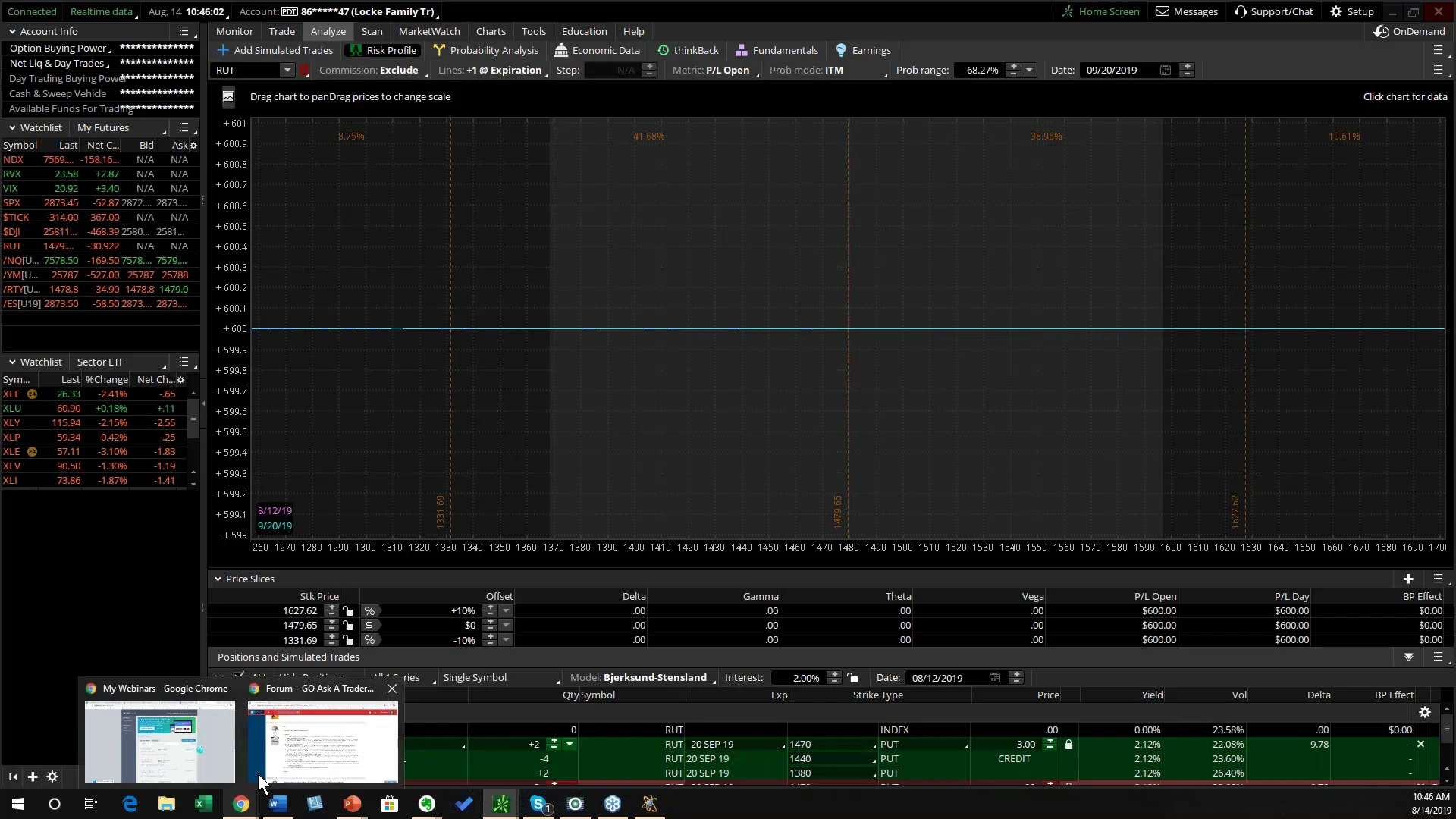Screen dimensions: 1456x819
Task: Launch OnDemand mode
Action: 1410,31
